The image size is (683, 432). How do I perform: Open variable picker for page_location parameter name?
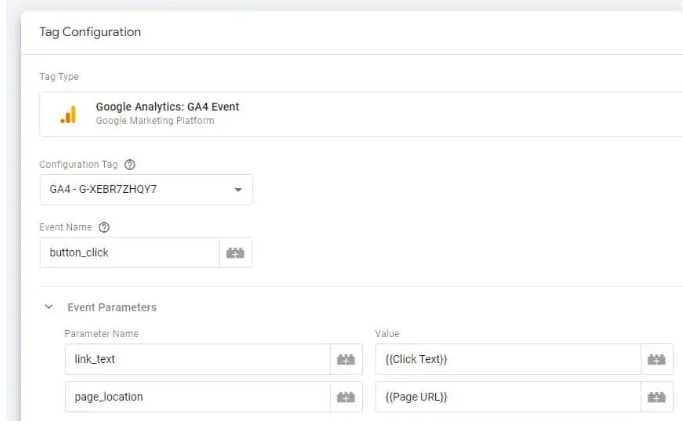click(346, 397)
